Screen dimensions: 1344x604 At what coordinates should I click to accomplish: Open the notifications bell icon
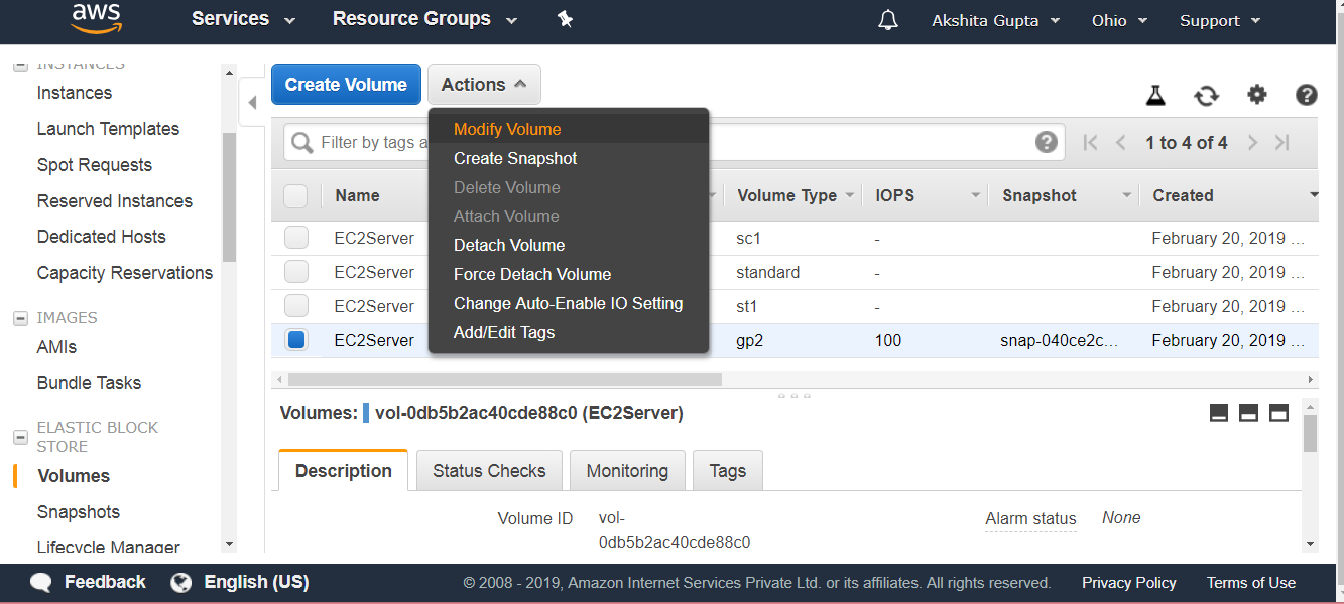coord(888,20)
